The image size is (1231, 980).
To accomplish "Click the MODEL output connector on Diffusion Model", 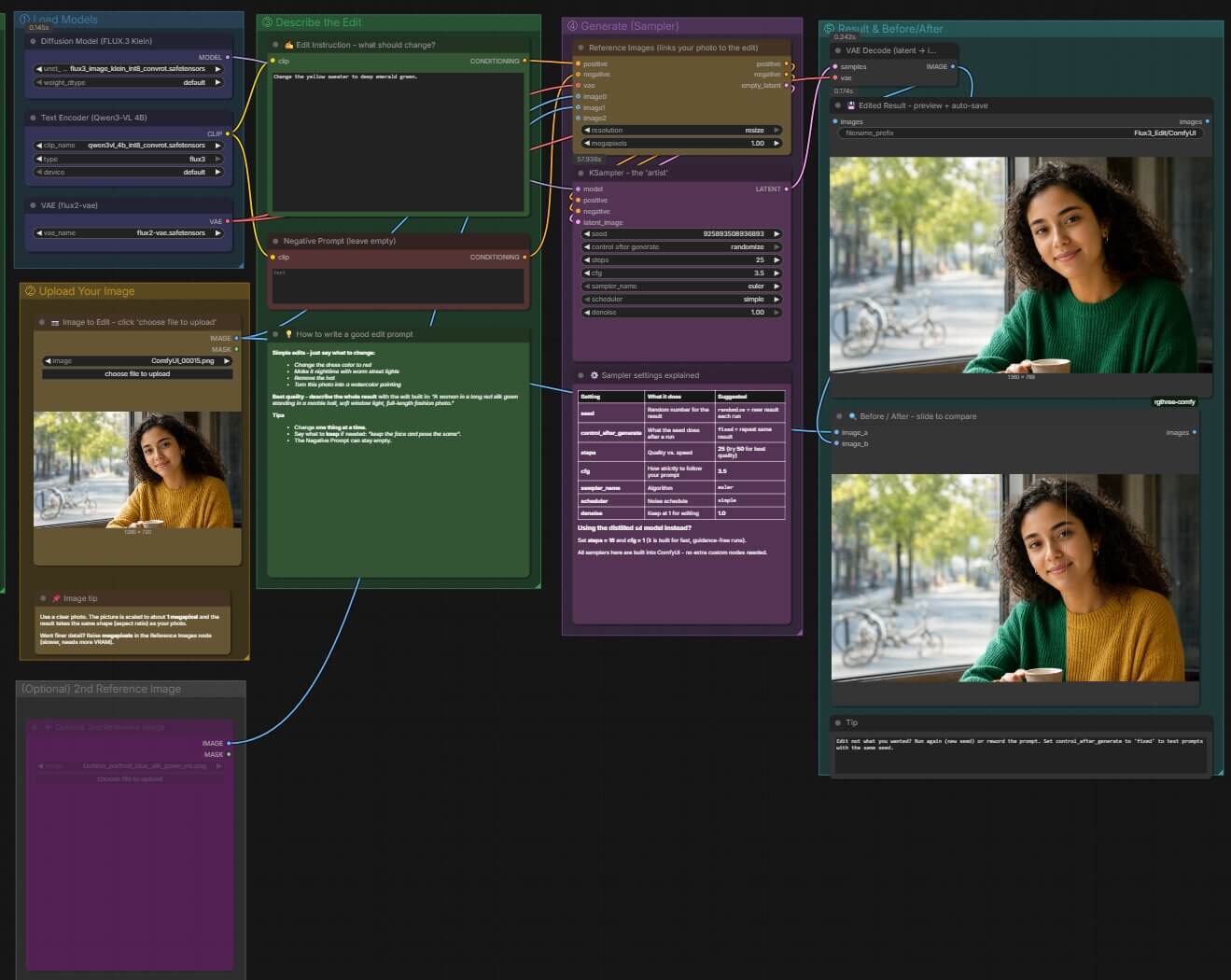I will point(229,57).
